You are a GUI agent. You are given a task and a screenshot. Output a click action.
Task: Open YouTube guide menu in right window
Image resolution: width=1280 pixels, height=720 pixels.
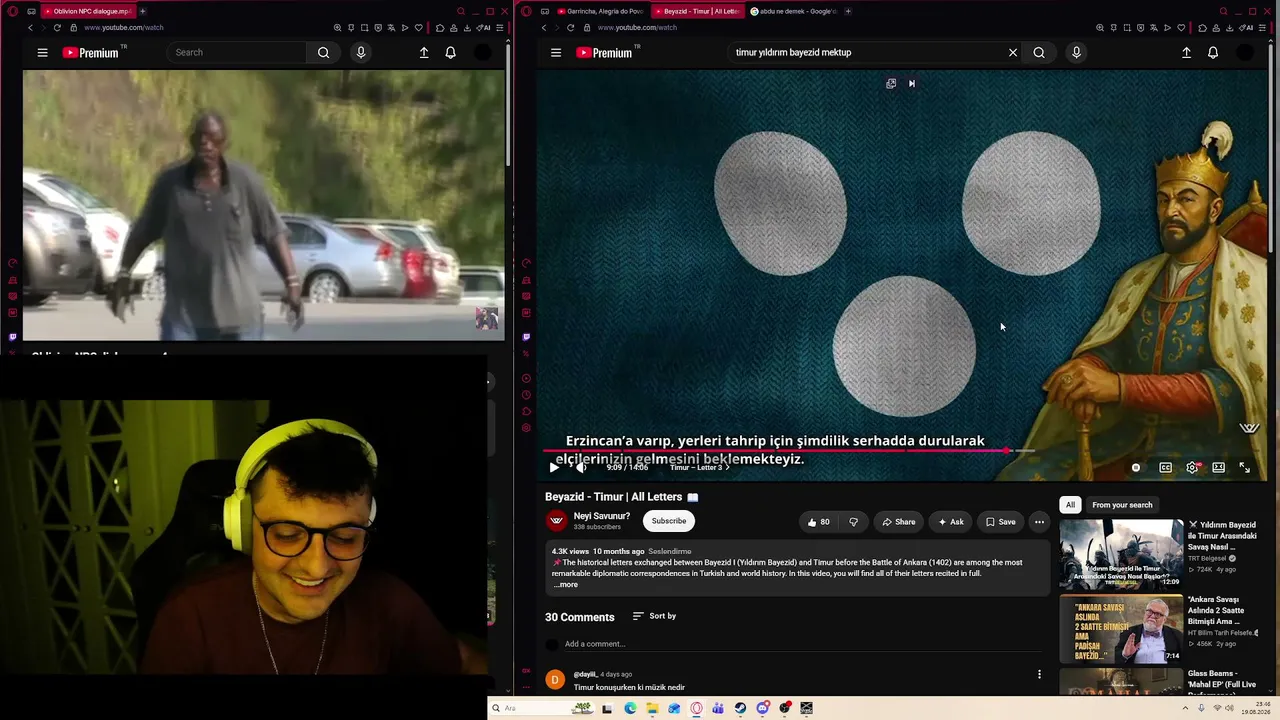pos(556,53)
